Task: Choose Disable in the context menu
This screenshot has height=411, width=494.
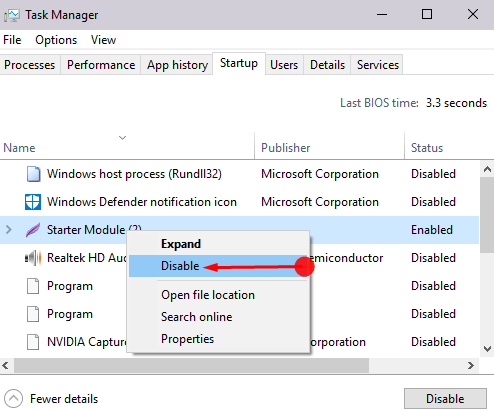Action: [x=219, y=266]
